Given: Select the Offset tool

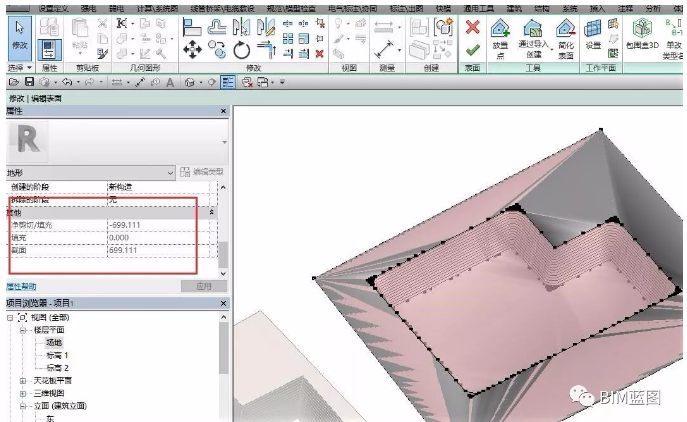Looking at the screenshot, I should [217, 27].
